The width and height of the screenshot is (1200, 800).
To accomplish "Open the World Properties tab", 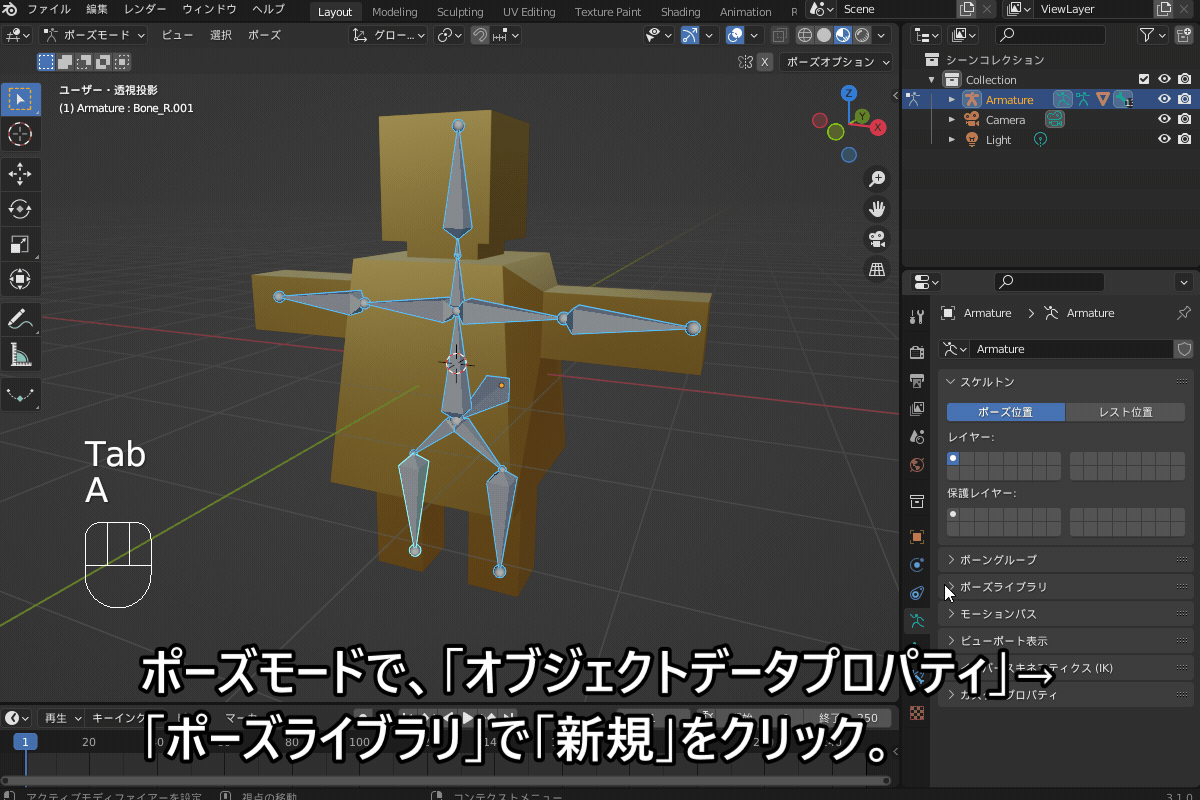I will pos(916,464).
